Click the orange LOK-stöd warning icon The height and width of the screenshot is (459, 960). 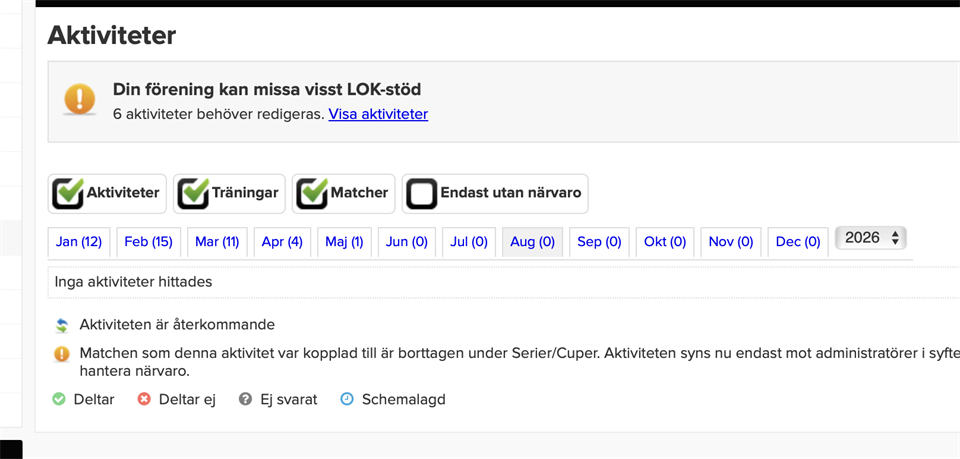pyautogui.click(x=80, y=99)
